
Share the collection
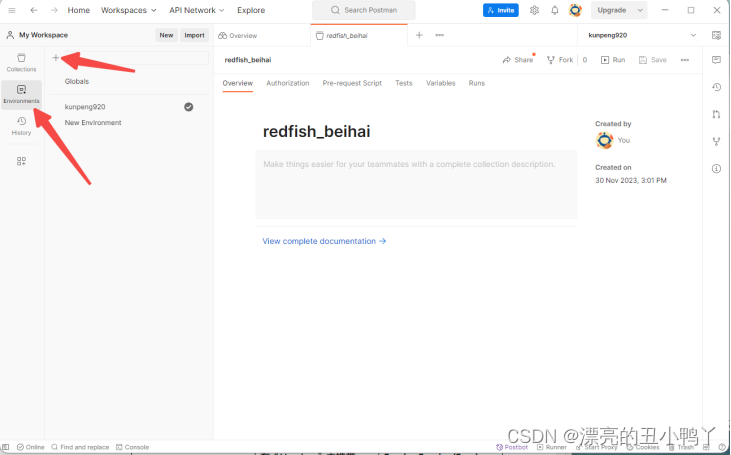click(517, 60)
